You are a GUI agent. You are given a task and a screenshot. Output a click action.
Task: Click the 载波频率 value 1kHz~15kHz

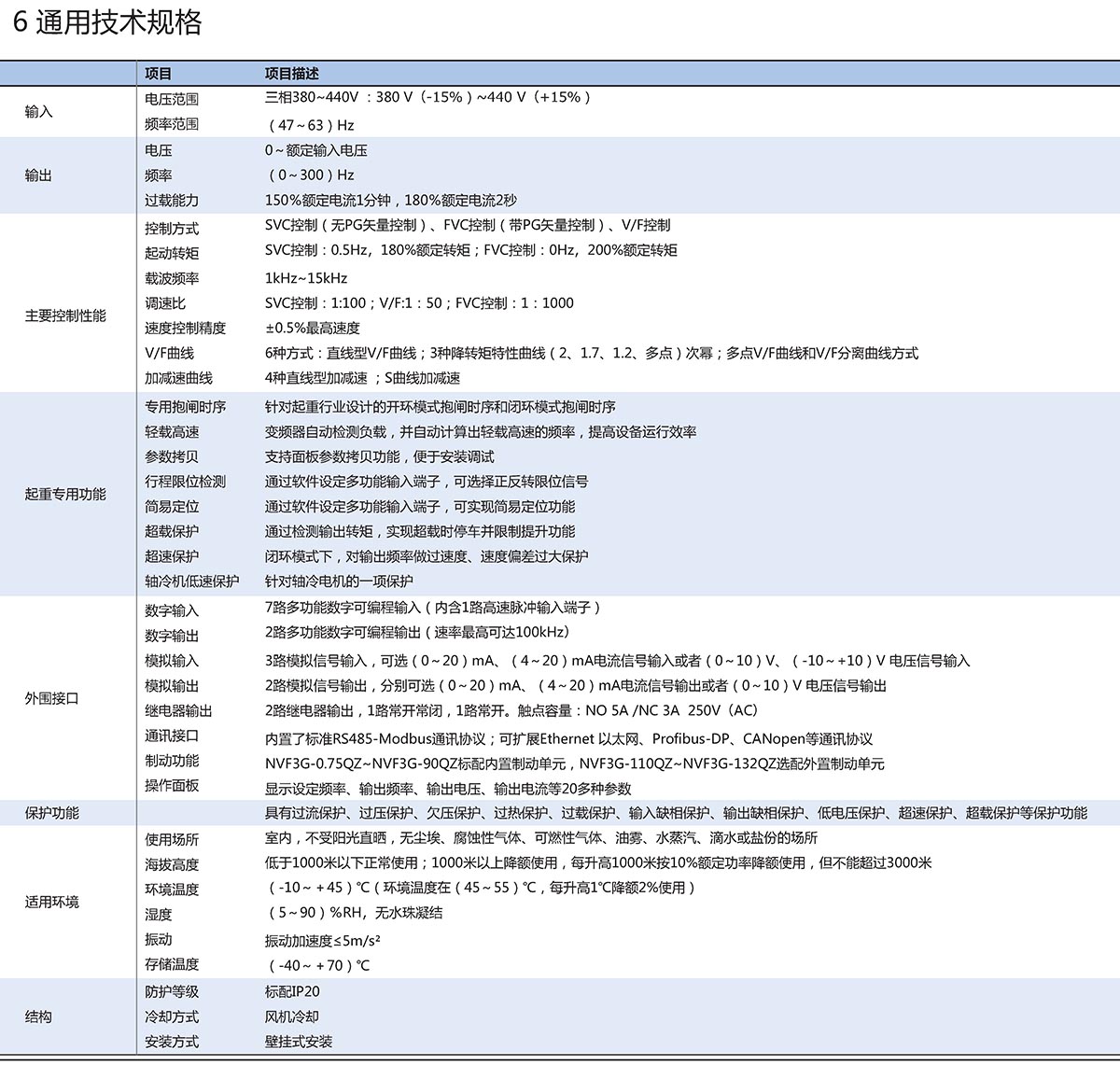click(x=306, y=278)
